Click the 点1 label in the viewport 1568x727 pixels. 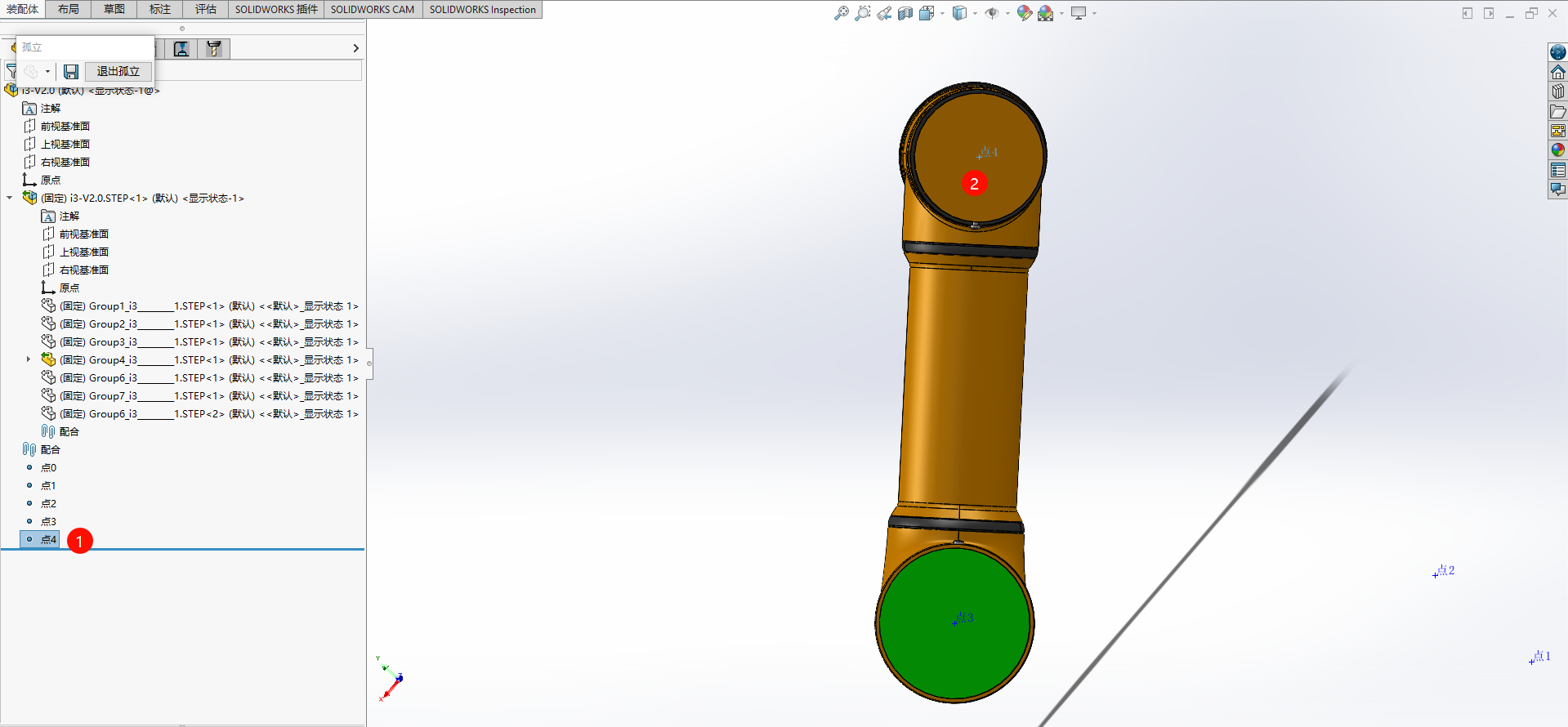coord(1542,656)
